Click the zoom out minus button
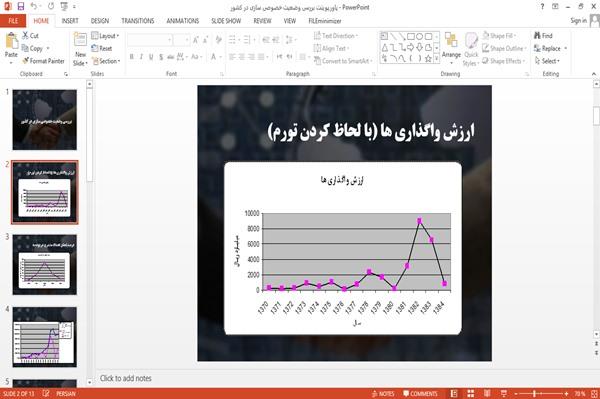Screen dimensions: 600x399 [515, 394]
